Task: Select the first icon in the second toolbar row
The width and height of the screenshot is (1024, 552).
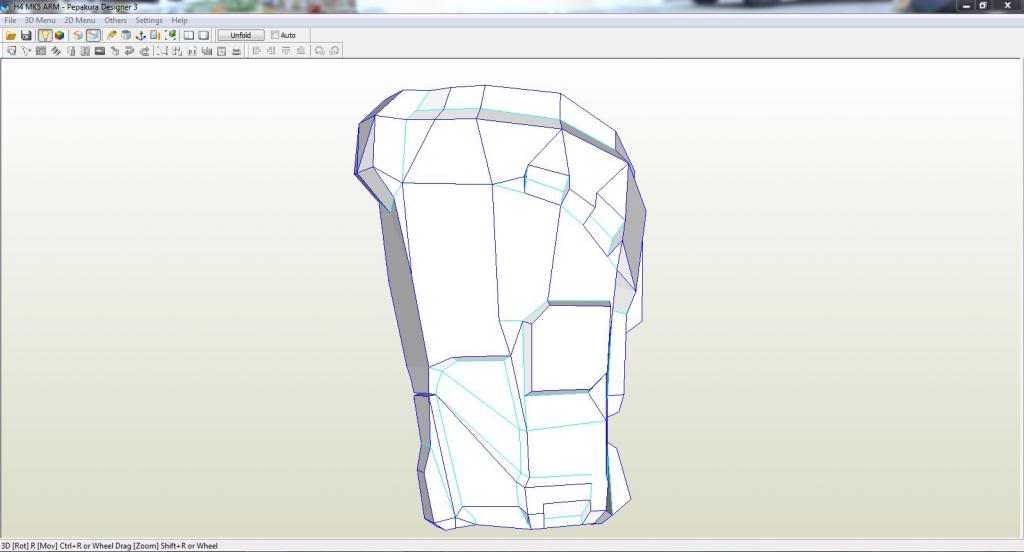Action: click(x=11, y=51)
